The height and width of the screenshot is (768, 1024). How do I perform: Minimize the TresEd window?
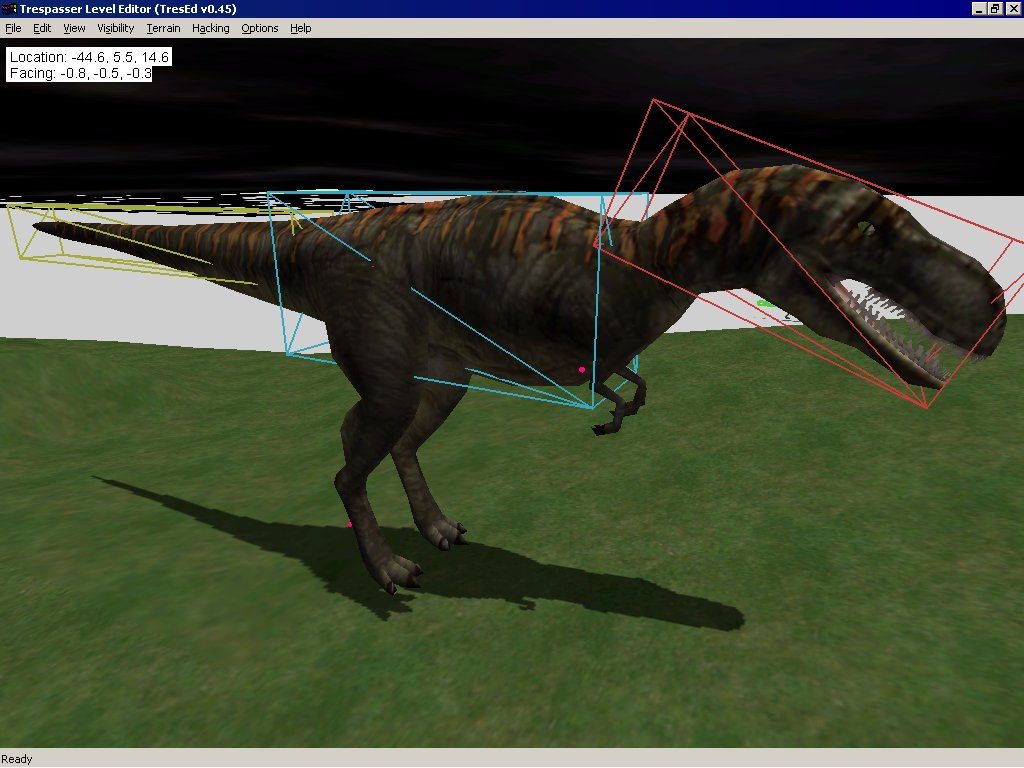pos(978,8)
